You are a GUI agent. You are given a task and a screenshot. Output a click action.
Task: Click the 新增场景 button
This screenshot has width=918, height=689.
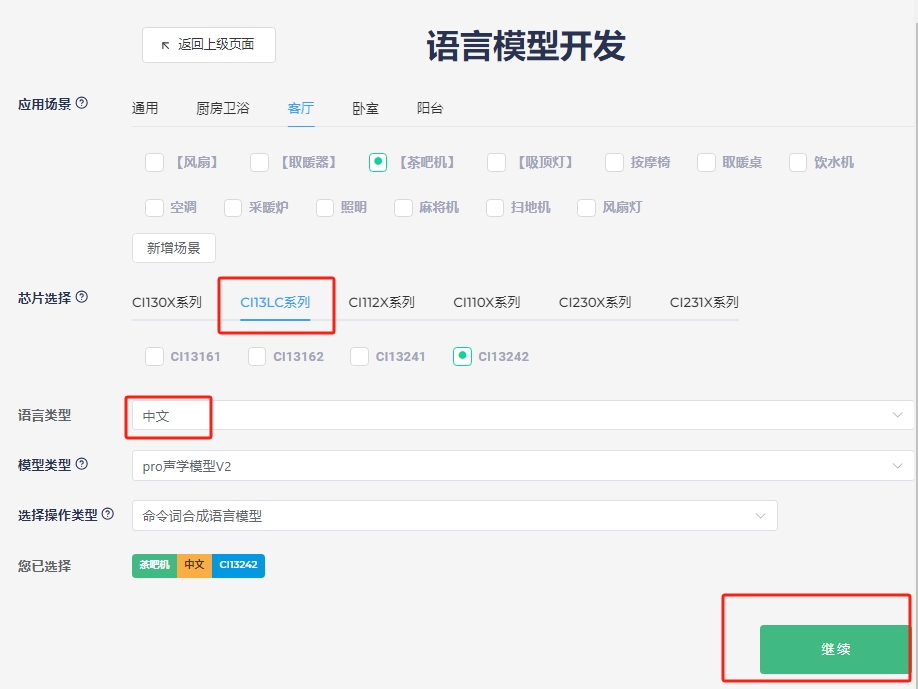173,247
